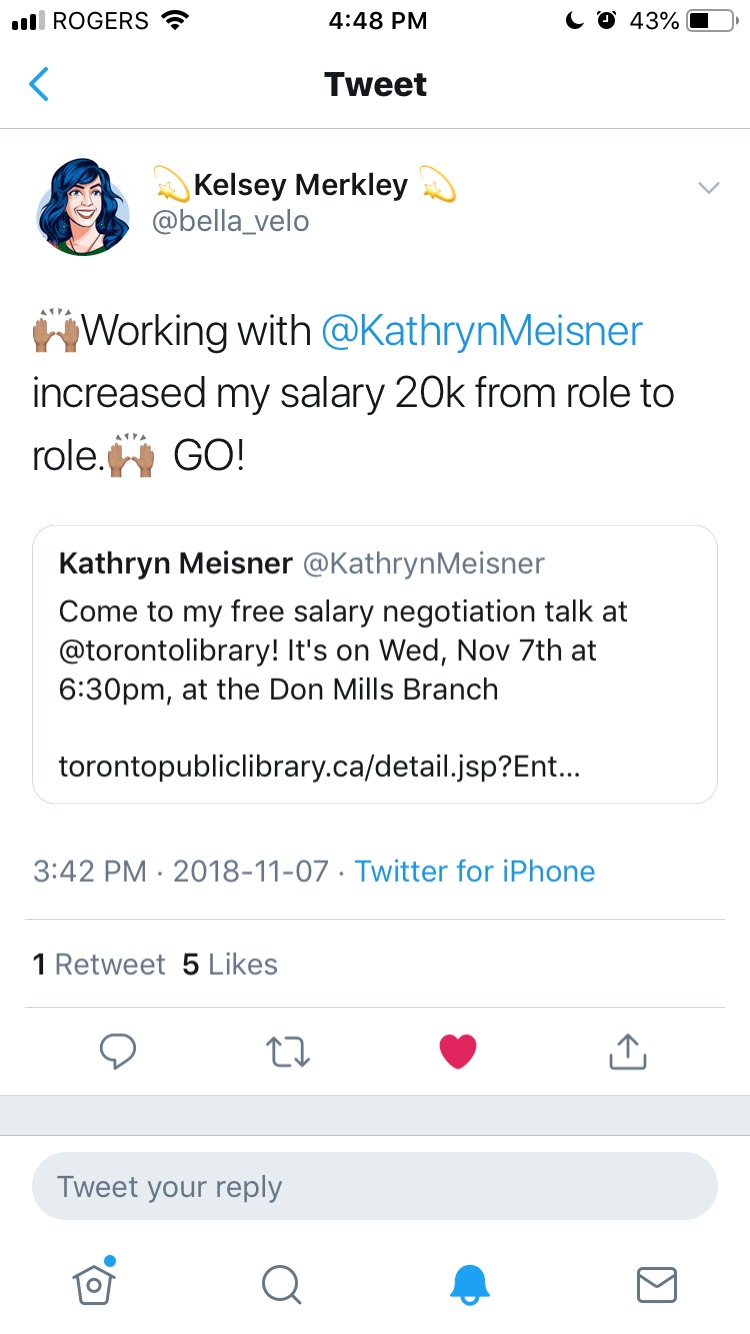Open the Messages envelope tab
This screenshot has height=1334, width=750.
tap(656, 1284)
